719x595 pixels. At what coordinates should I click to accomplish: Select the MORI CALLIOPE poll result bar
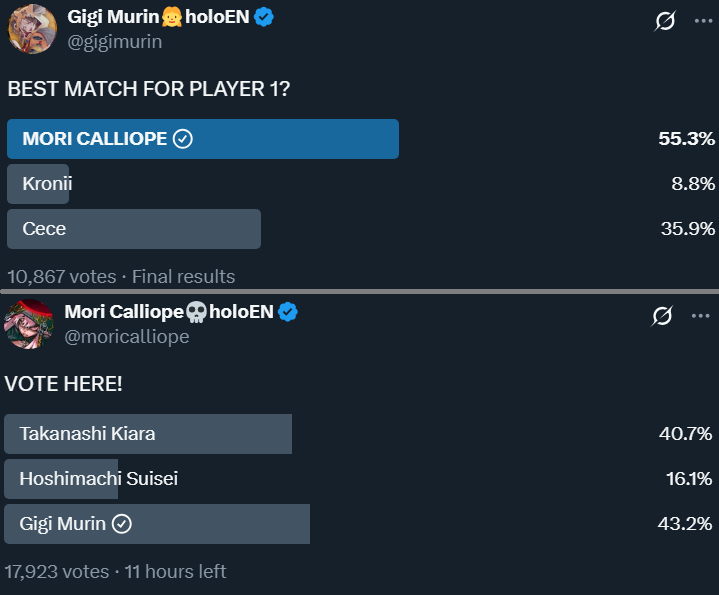202,139
